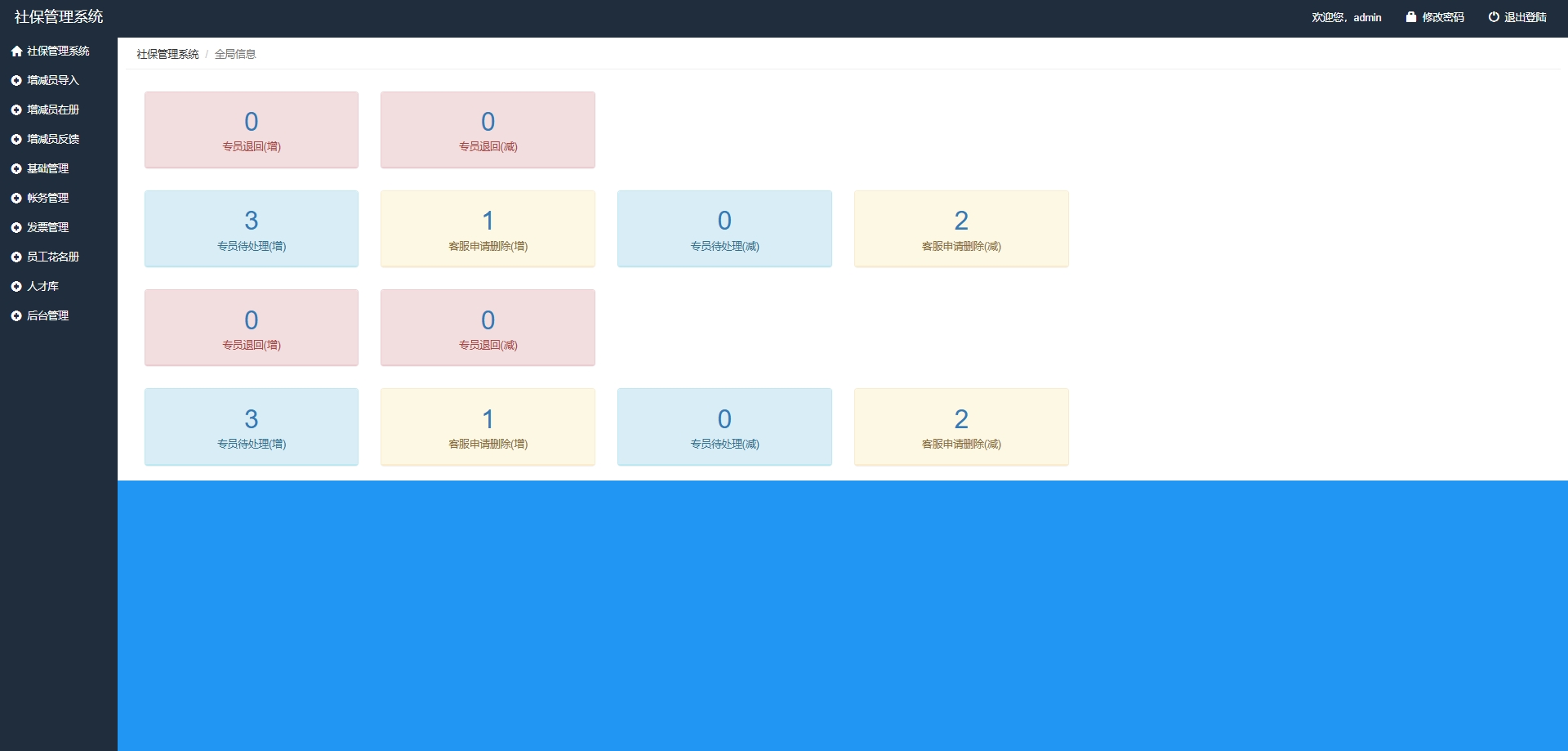Open the topmost 专员退回(减) pink tile
This screenshot has width=1568, height=751.
pos(488,130)
